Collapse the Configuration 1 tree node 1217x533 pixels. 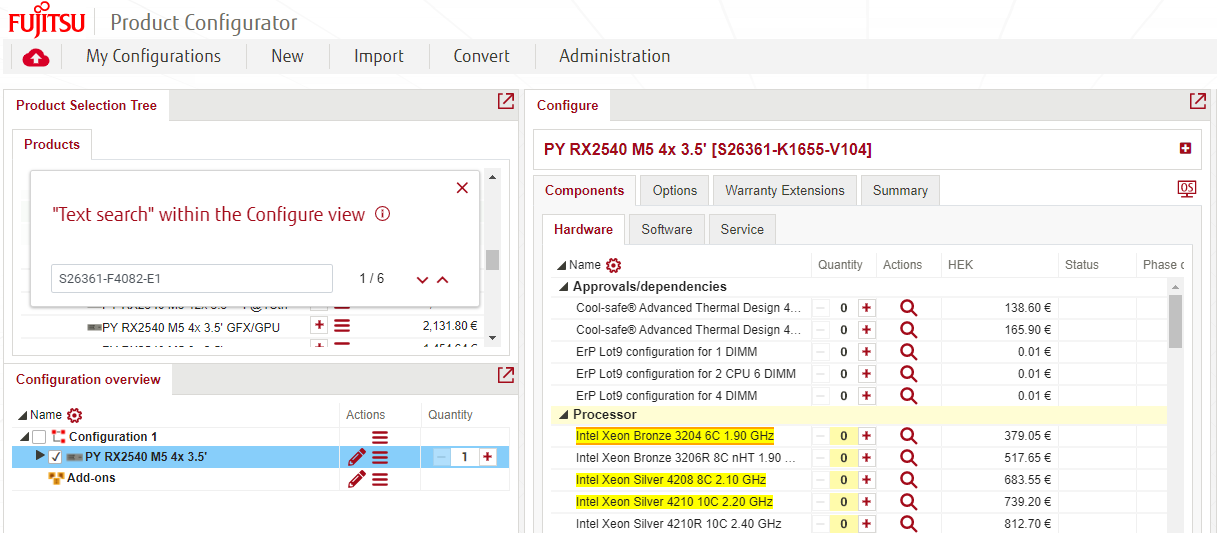click(x=24, y=437)
